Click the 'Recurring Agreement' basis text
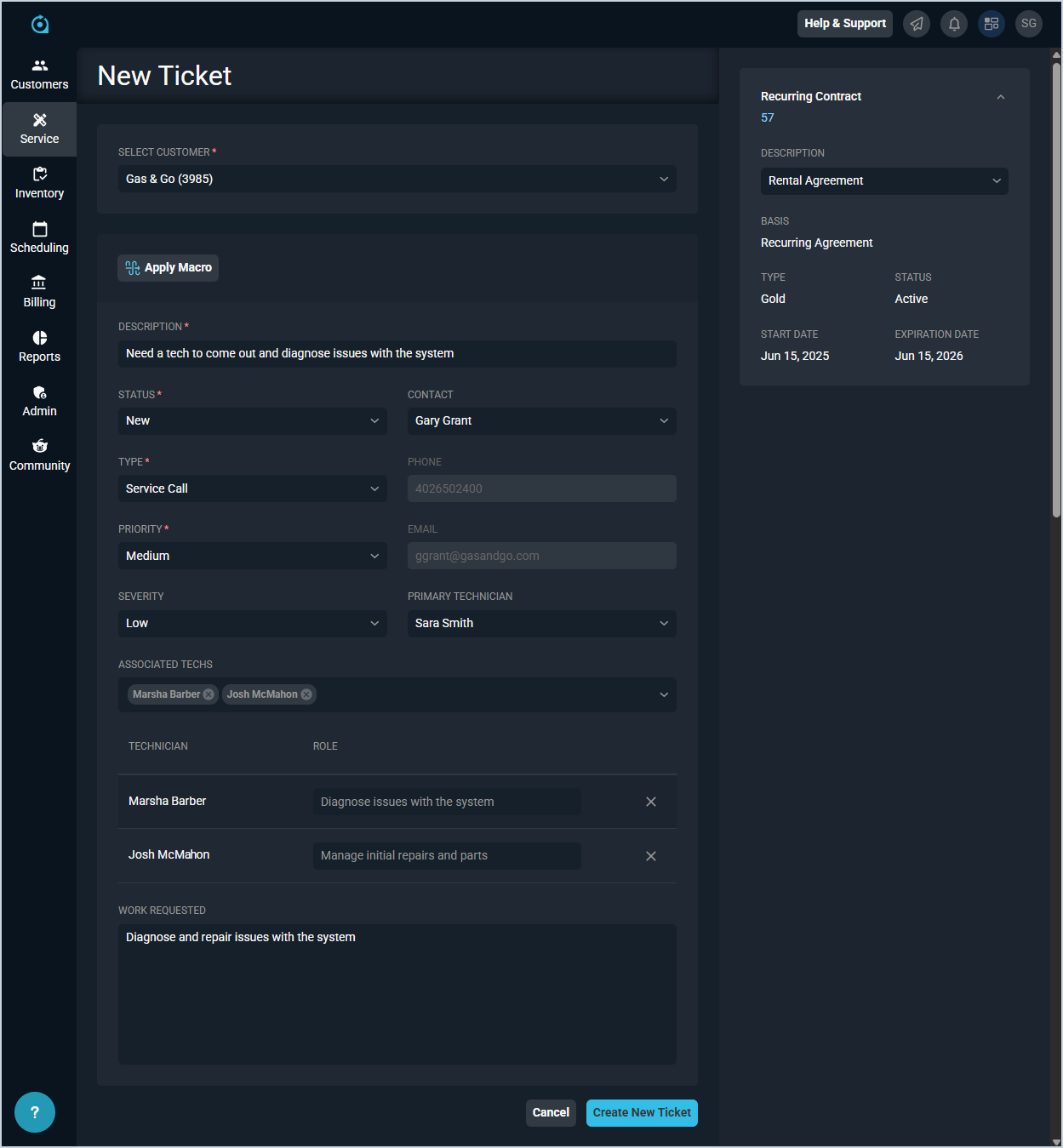1063x1148 pixels. (x=817, y=243)
